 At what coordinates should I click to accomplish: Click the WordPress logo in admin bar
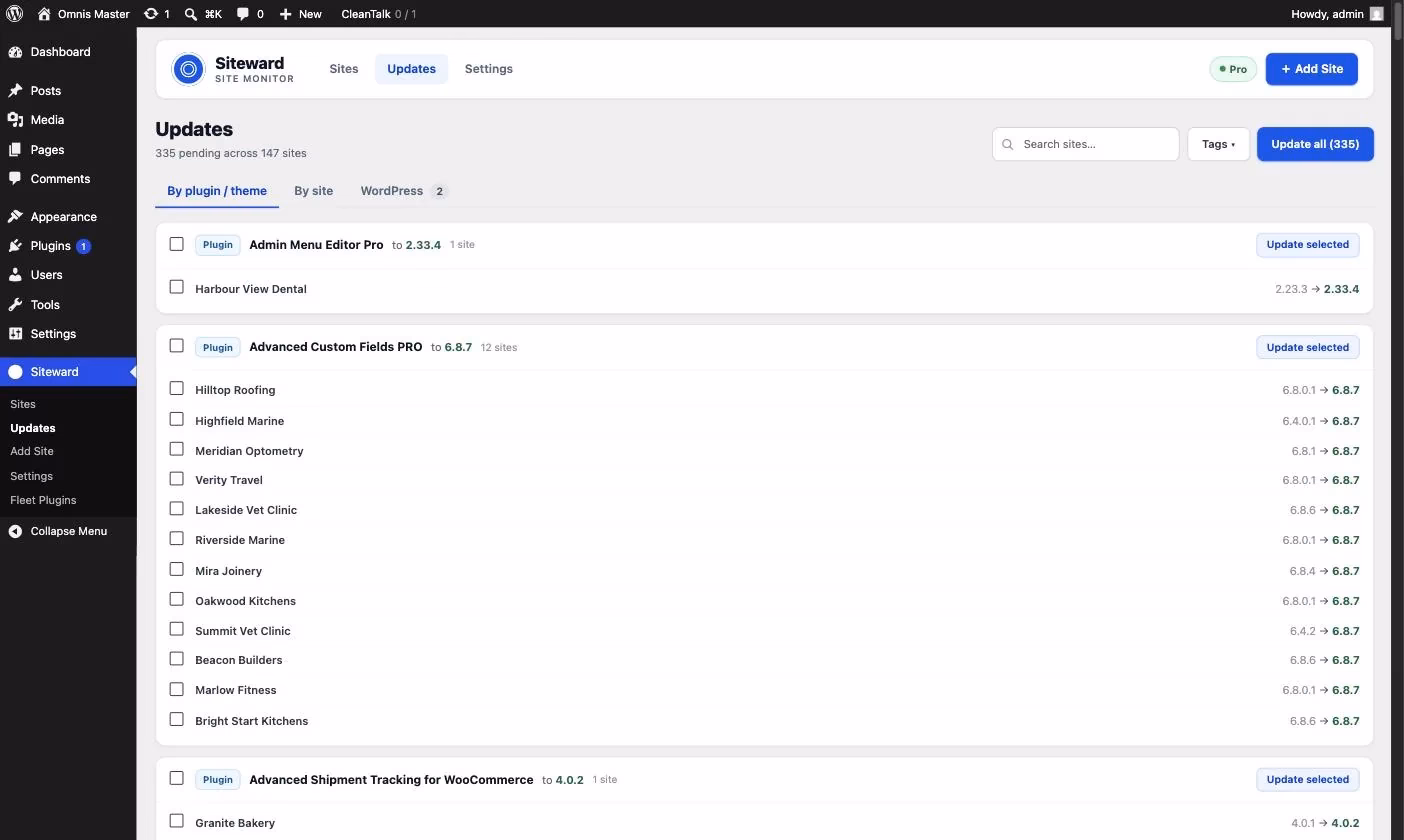[x=14, y=14]
